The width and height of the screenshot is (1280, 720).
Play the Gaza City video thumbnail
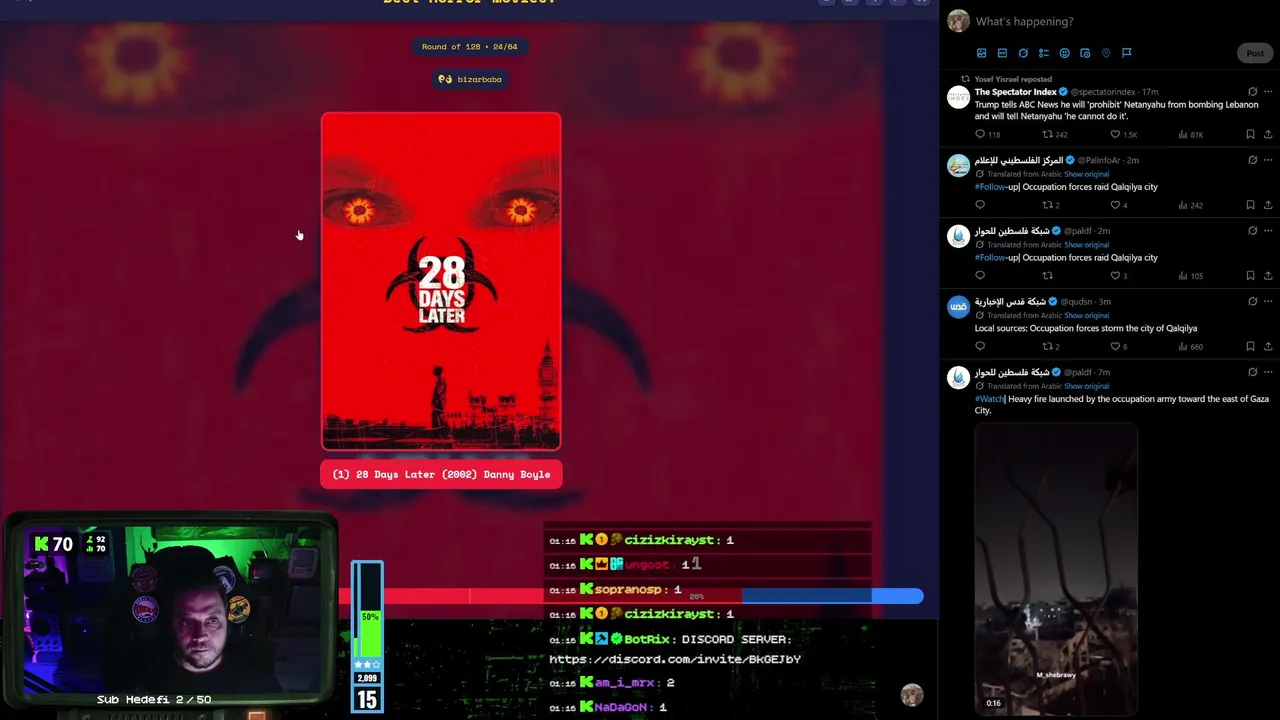pos(1056,567)
